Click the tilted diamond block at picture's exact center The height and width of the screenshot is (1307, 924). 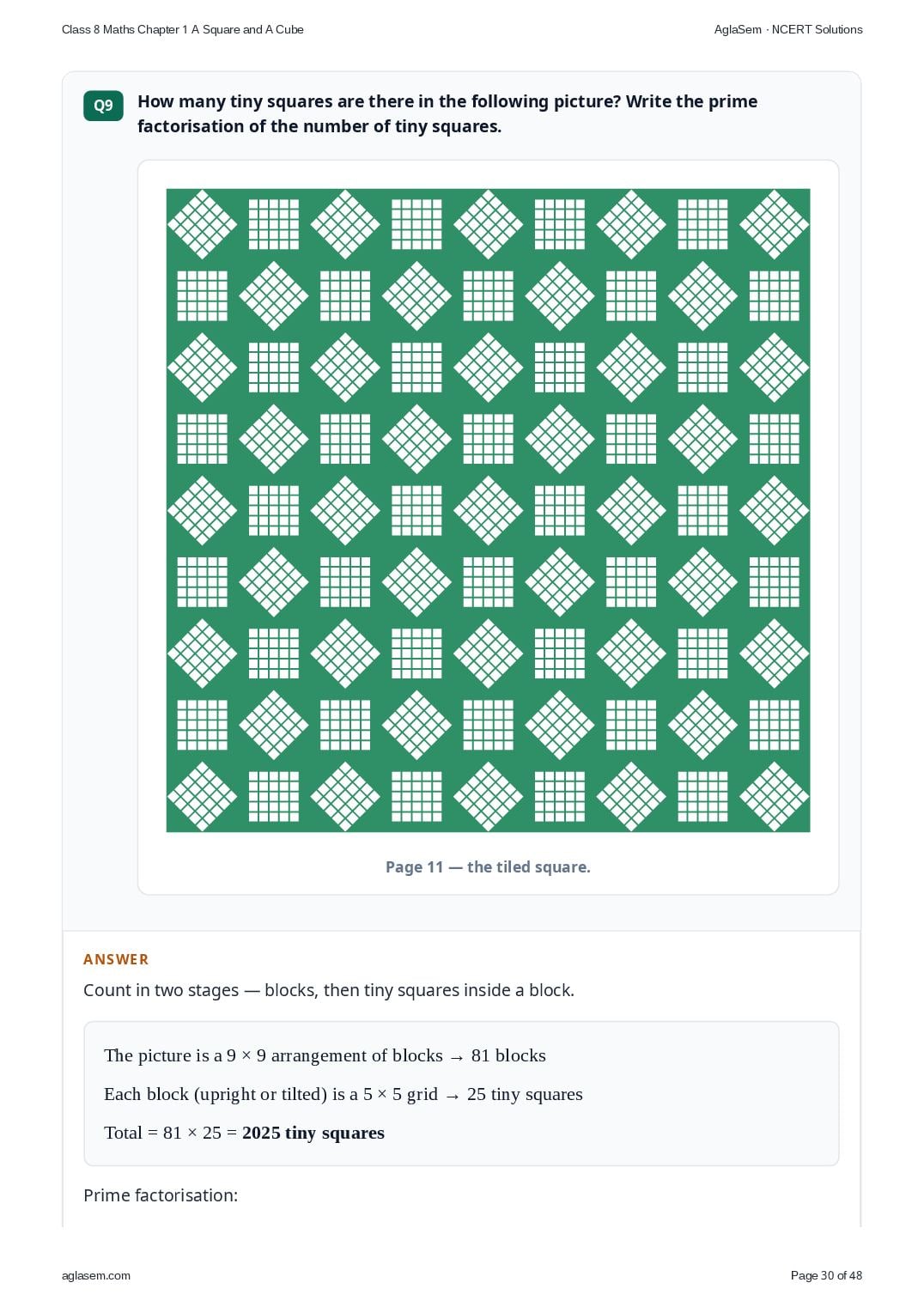(488, 510)
